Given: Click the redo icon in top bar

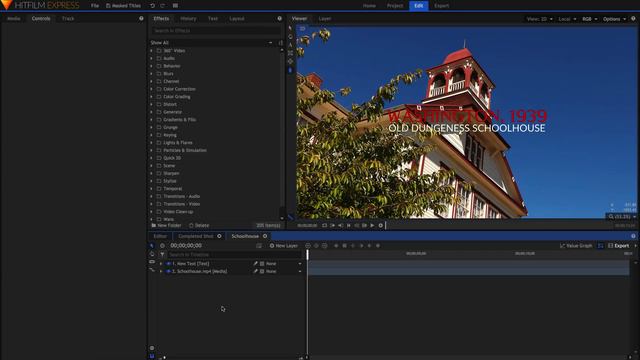Looking at the screenshot, I should [x=162, y=6].
